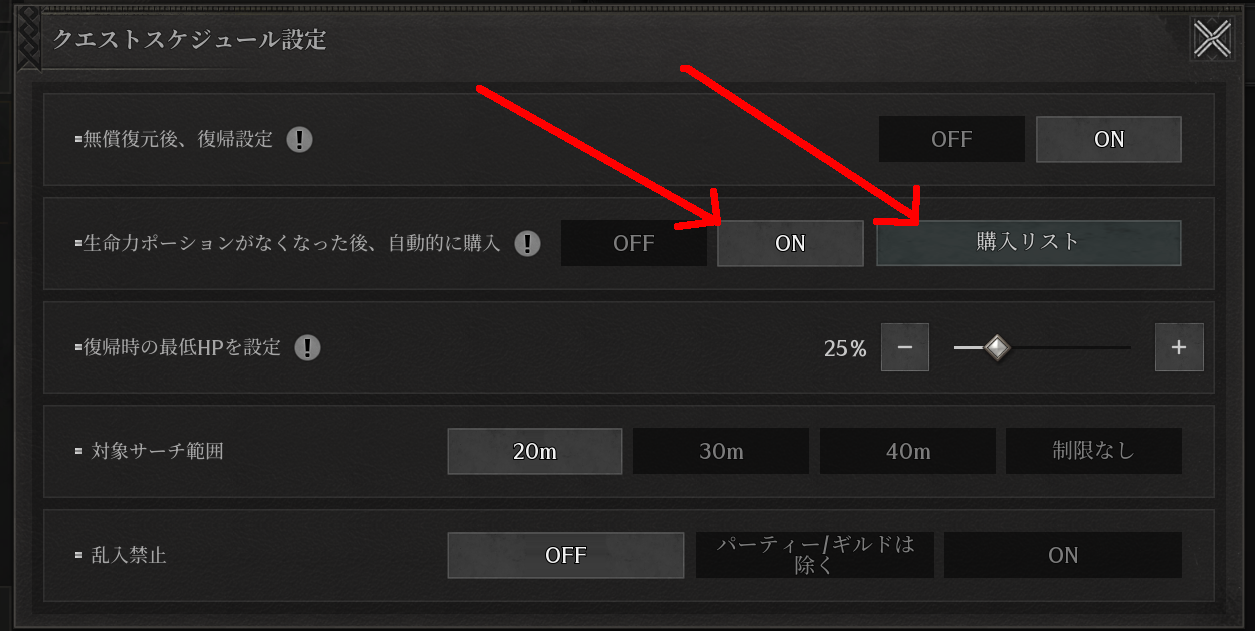Viewport: 1255px width, 631px height.
Task: Enable auto potion purchase with ON
Action: [x=790, y=243]
